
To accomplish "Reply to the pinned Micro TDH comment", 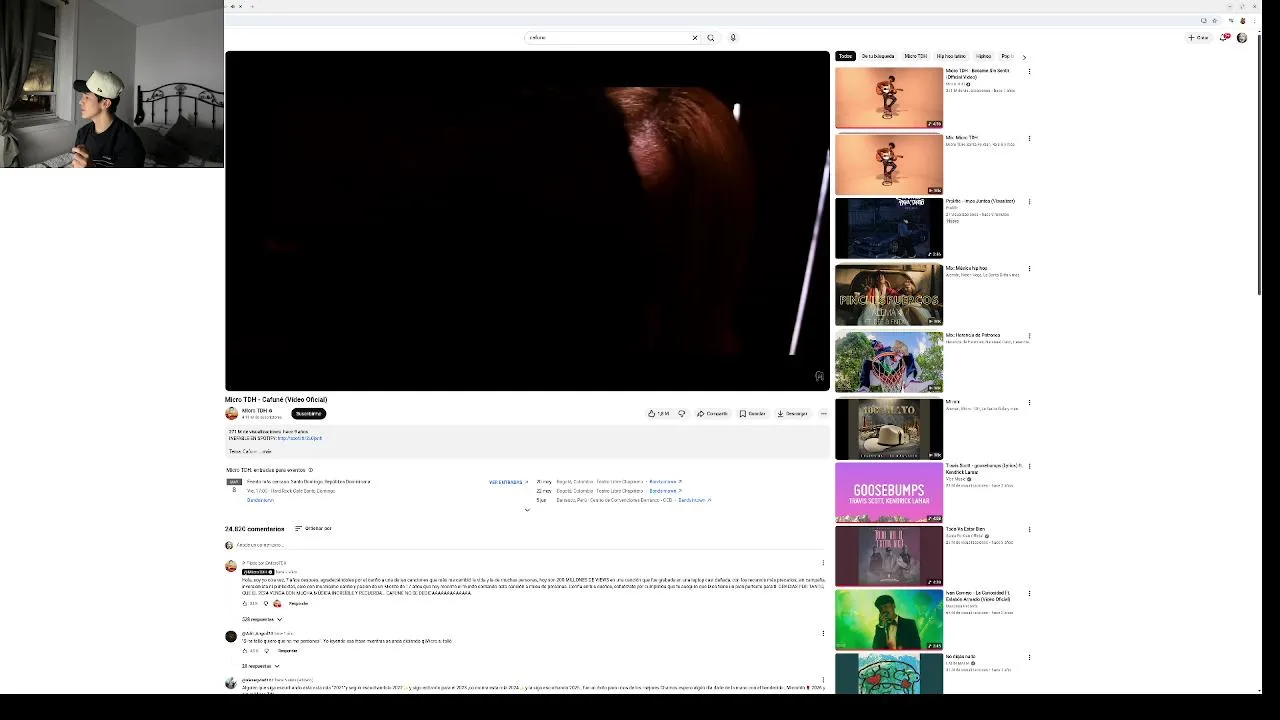I will tap(298, 603).
